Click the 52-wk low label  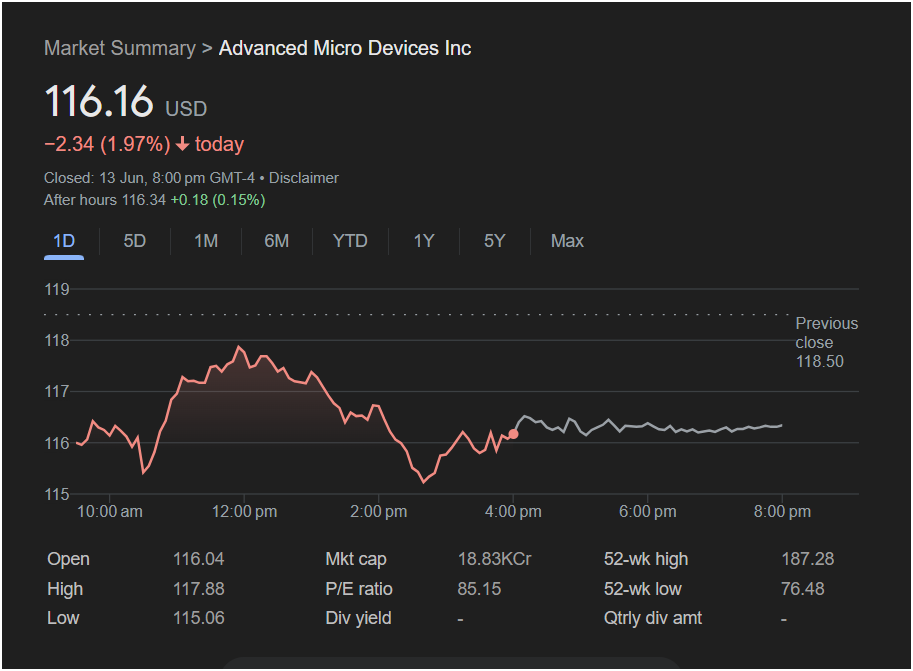pos(643,589)
